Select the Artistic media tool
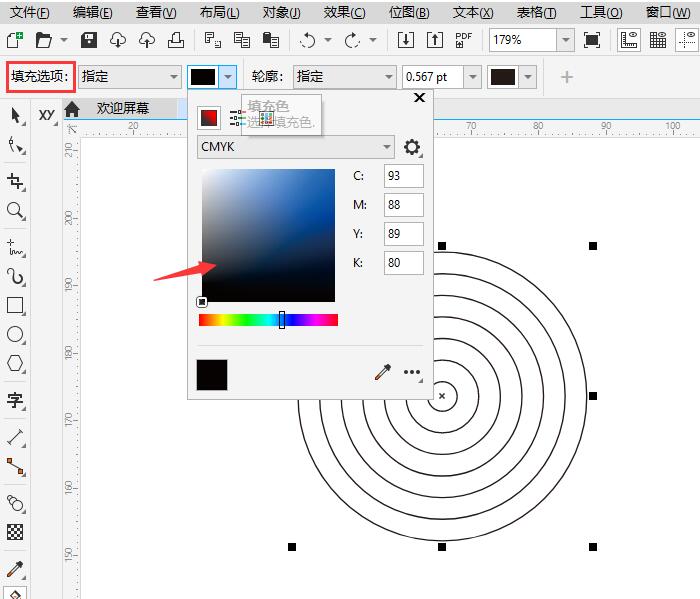The image size is (700, 599). [16, 277]
